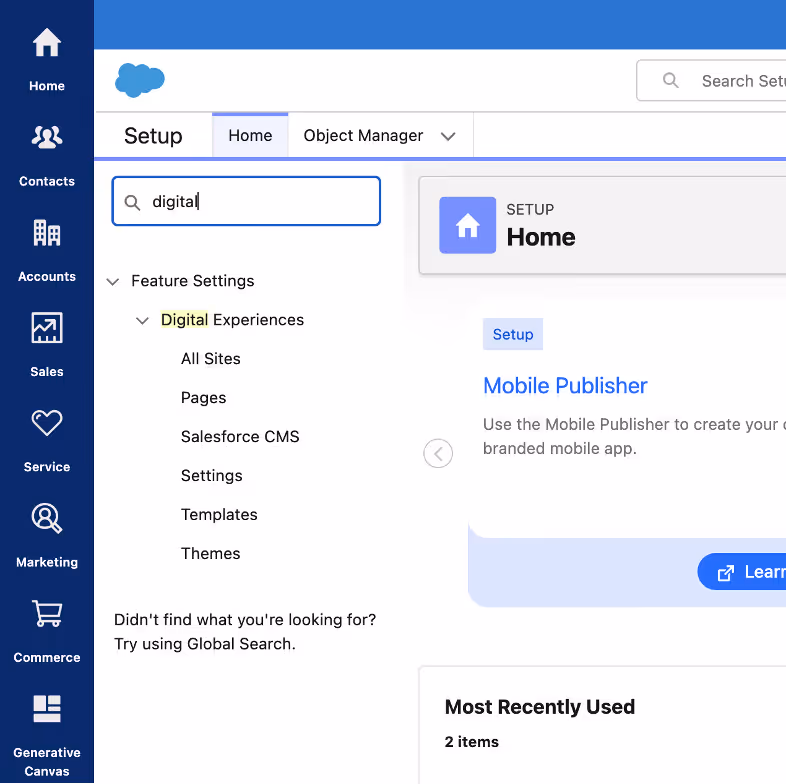Open the Commerce cart icon
786x784 pixels.
47,614
